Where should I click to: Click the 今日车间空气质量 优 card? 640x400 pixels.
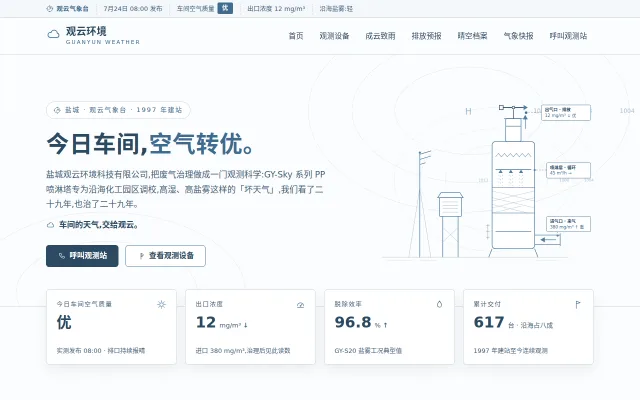[x=111, y=327]
